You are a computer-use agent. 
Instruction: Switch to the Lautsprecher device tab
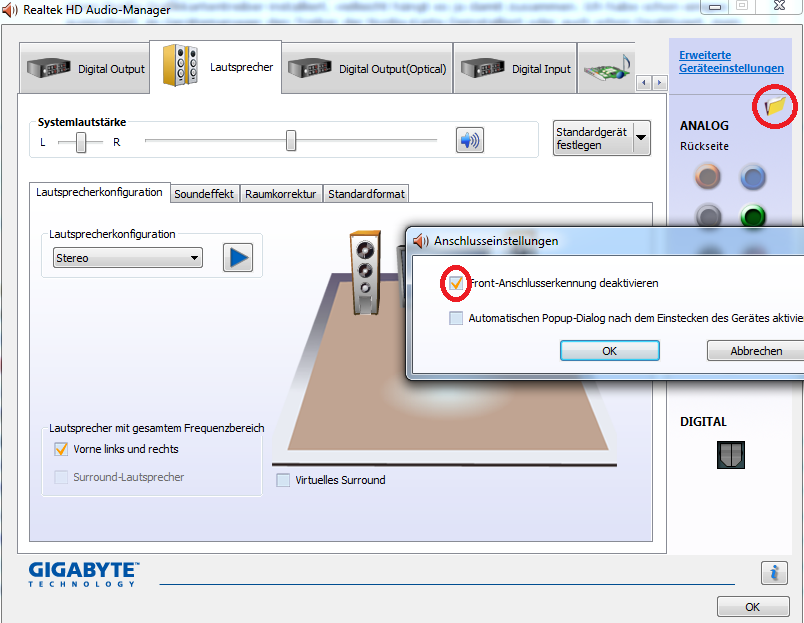pos(216,67)
